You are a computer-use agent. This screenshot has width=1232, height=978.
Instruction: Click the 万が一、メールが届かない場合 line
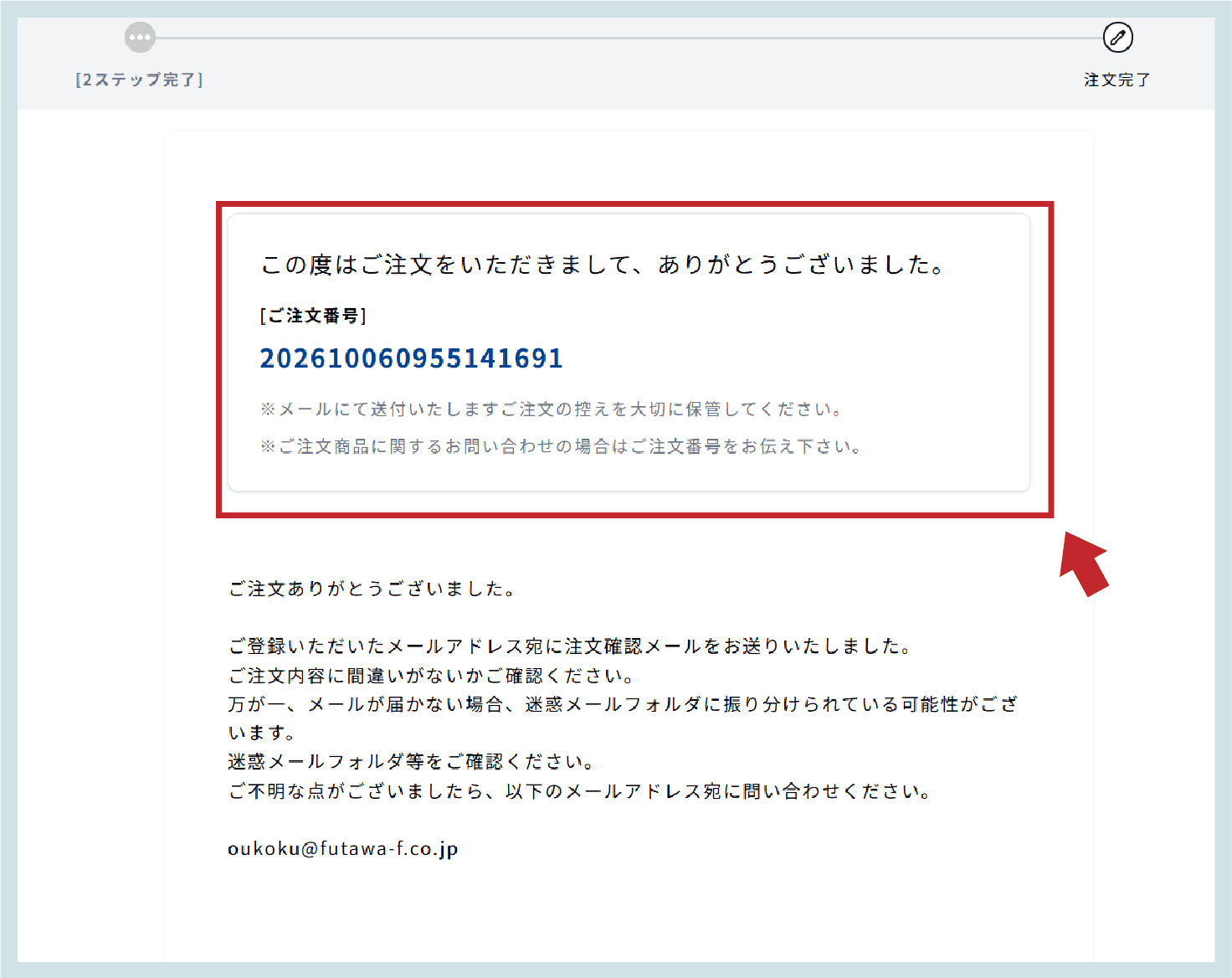(x=623, y=718)
